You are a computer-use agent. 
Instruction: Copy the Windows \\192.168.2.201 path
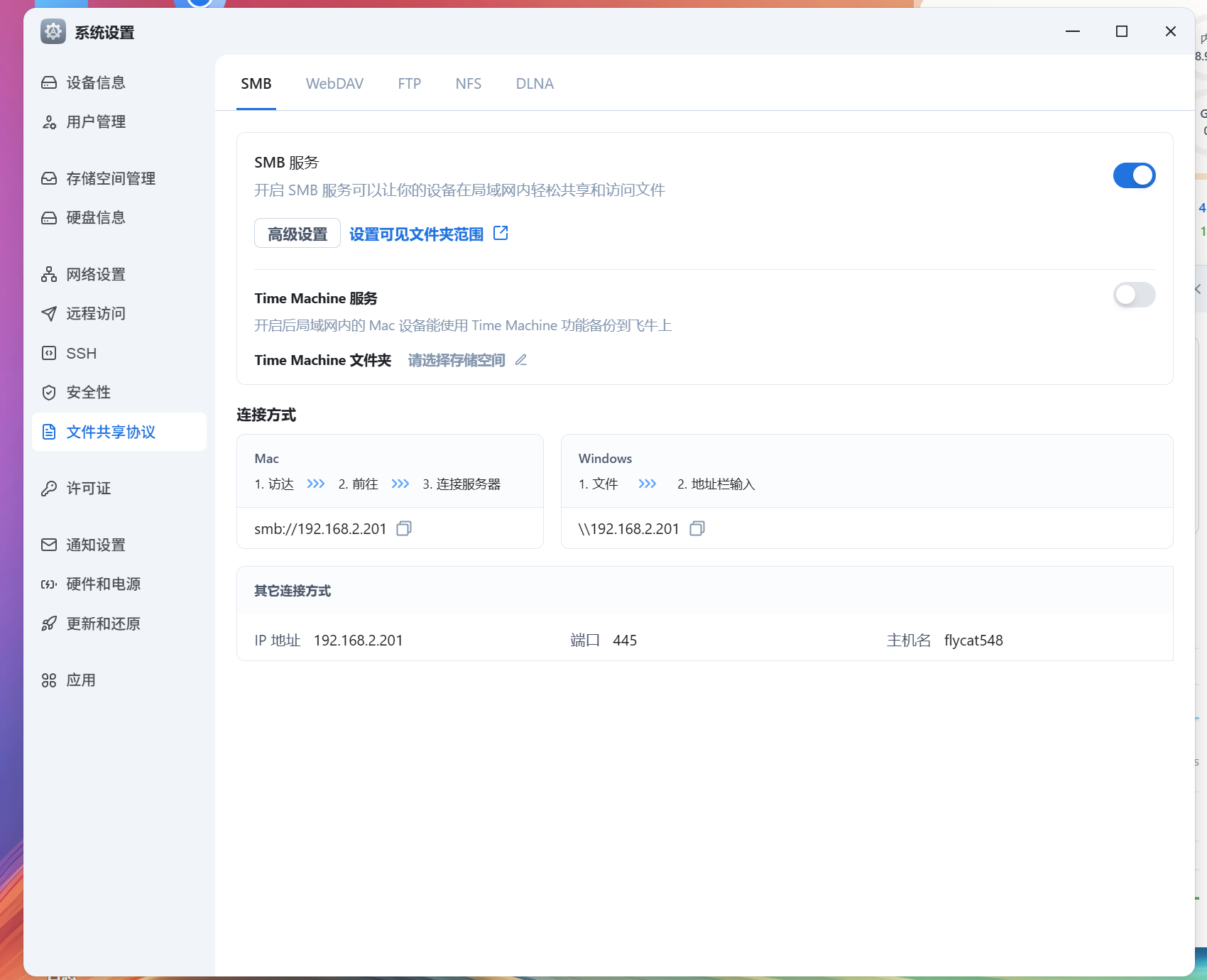pyautogui.click(x=697, y=528)
